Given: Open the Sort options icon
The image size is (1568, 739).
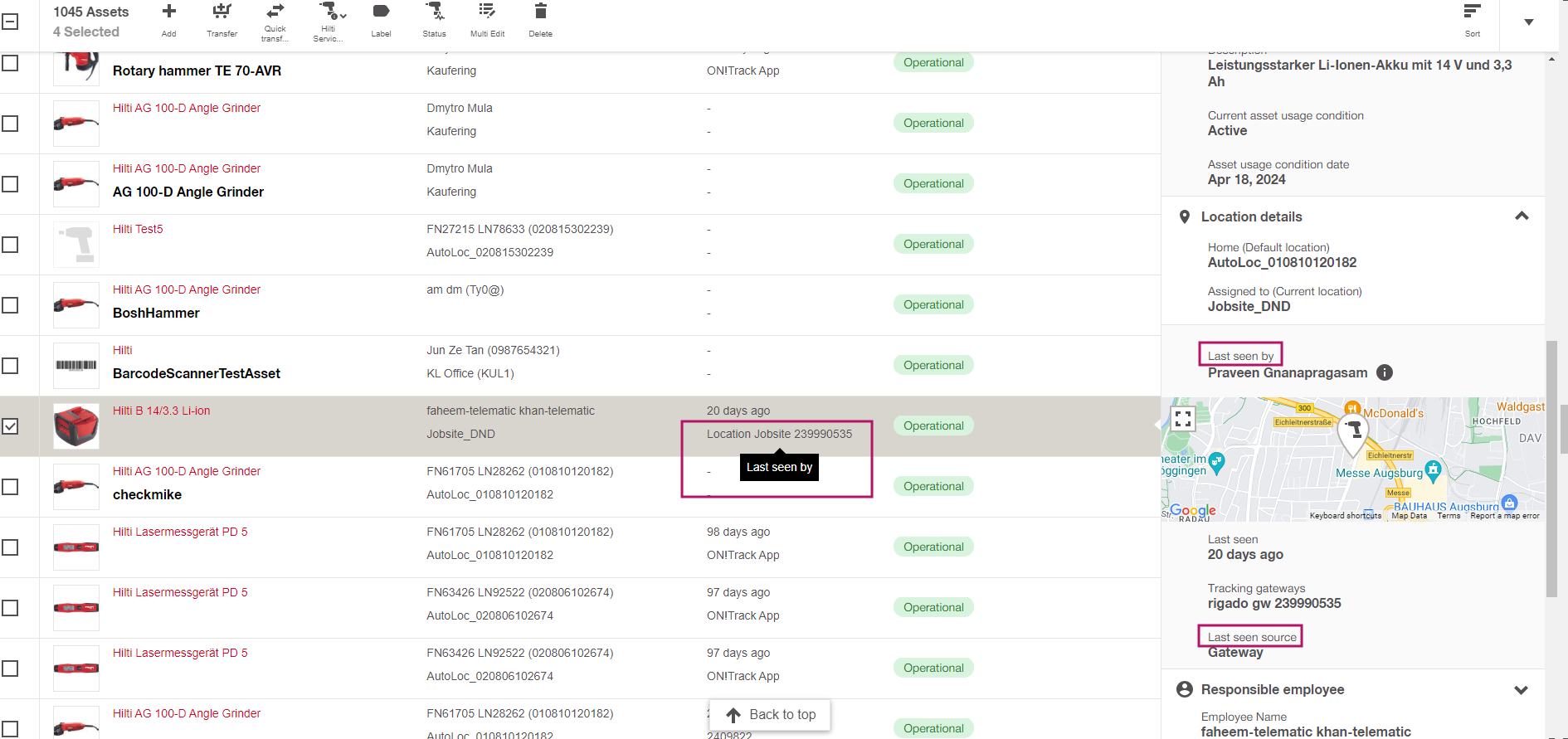Looking at the screenshot, I should [x=1472, y=12].
